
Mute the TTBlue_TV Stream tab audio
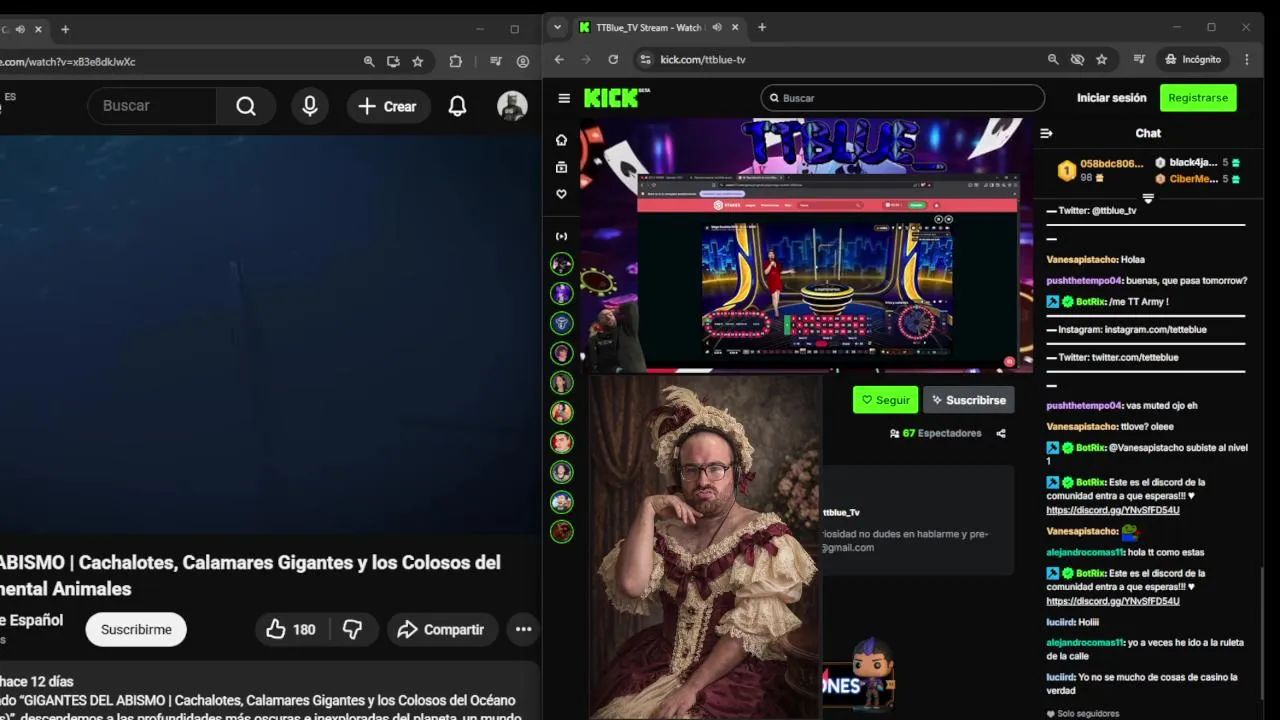click(716, 28)
